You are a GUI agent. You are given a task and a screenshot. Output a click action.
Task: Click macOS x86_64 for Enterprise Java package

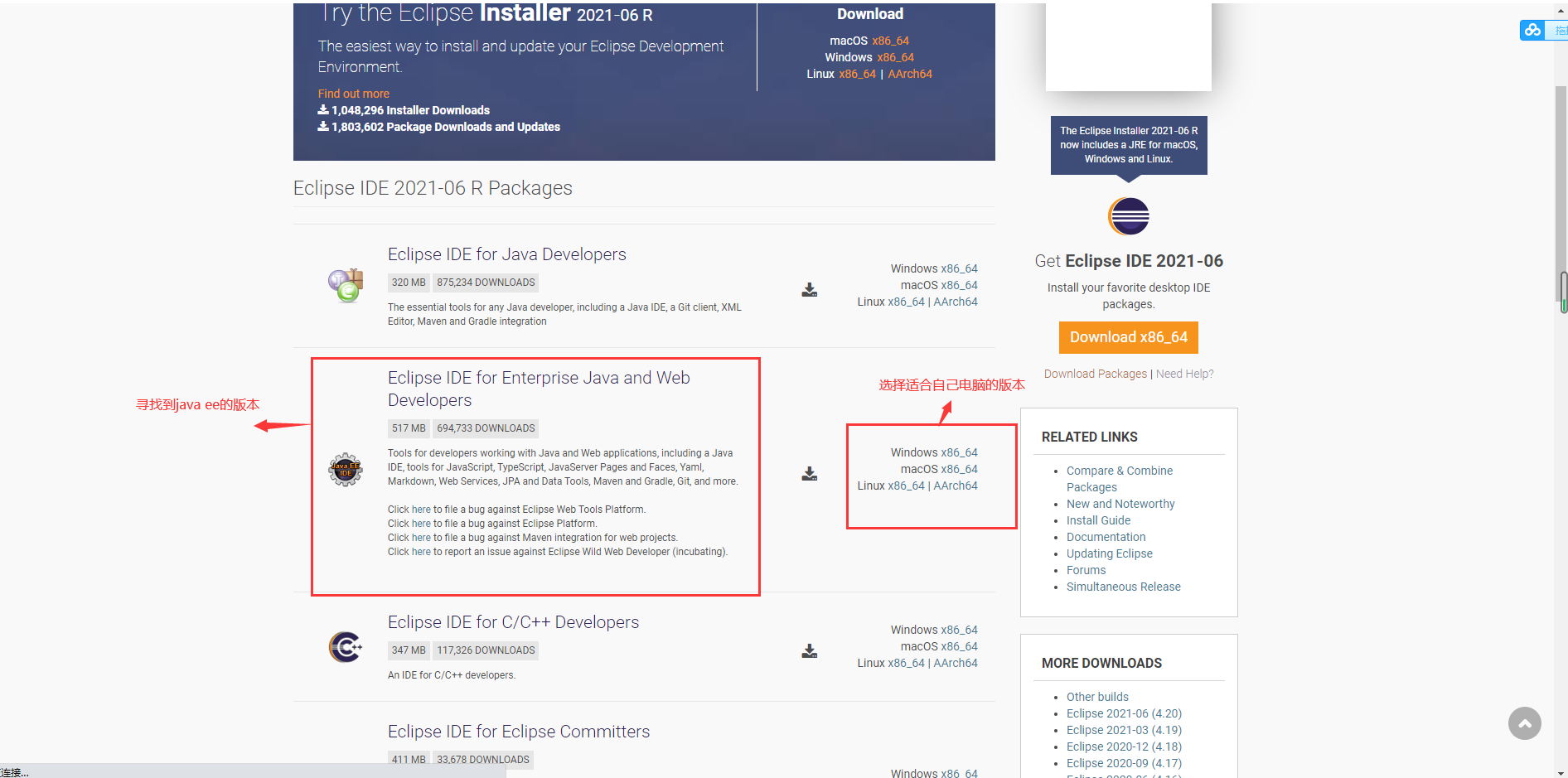click(959, 469)
